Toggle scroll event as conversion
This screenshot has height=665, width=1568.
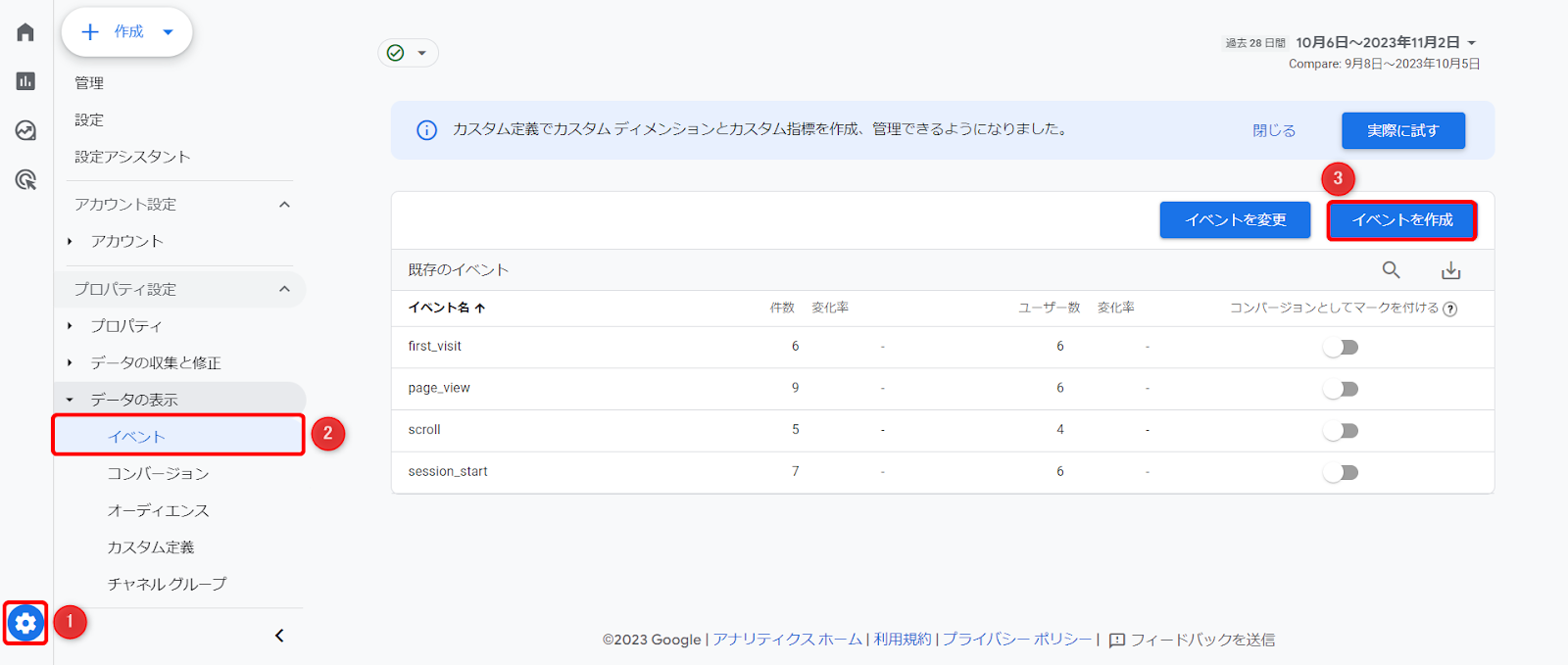pos(1341,431)
